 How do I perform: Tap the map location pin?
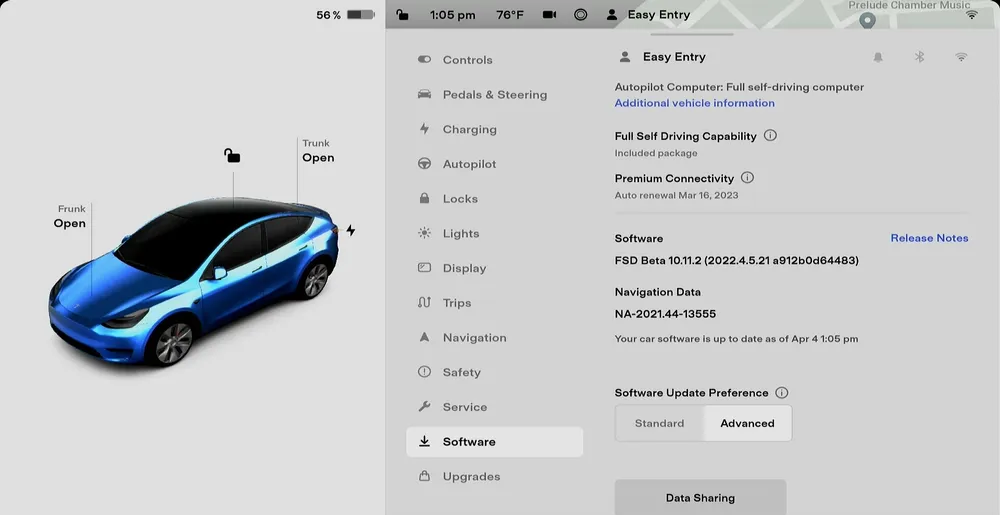(867, 20)
